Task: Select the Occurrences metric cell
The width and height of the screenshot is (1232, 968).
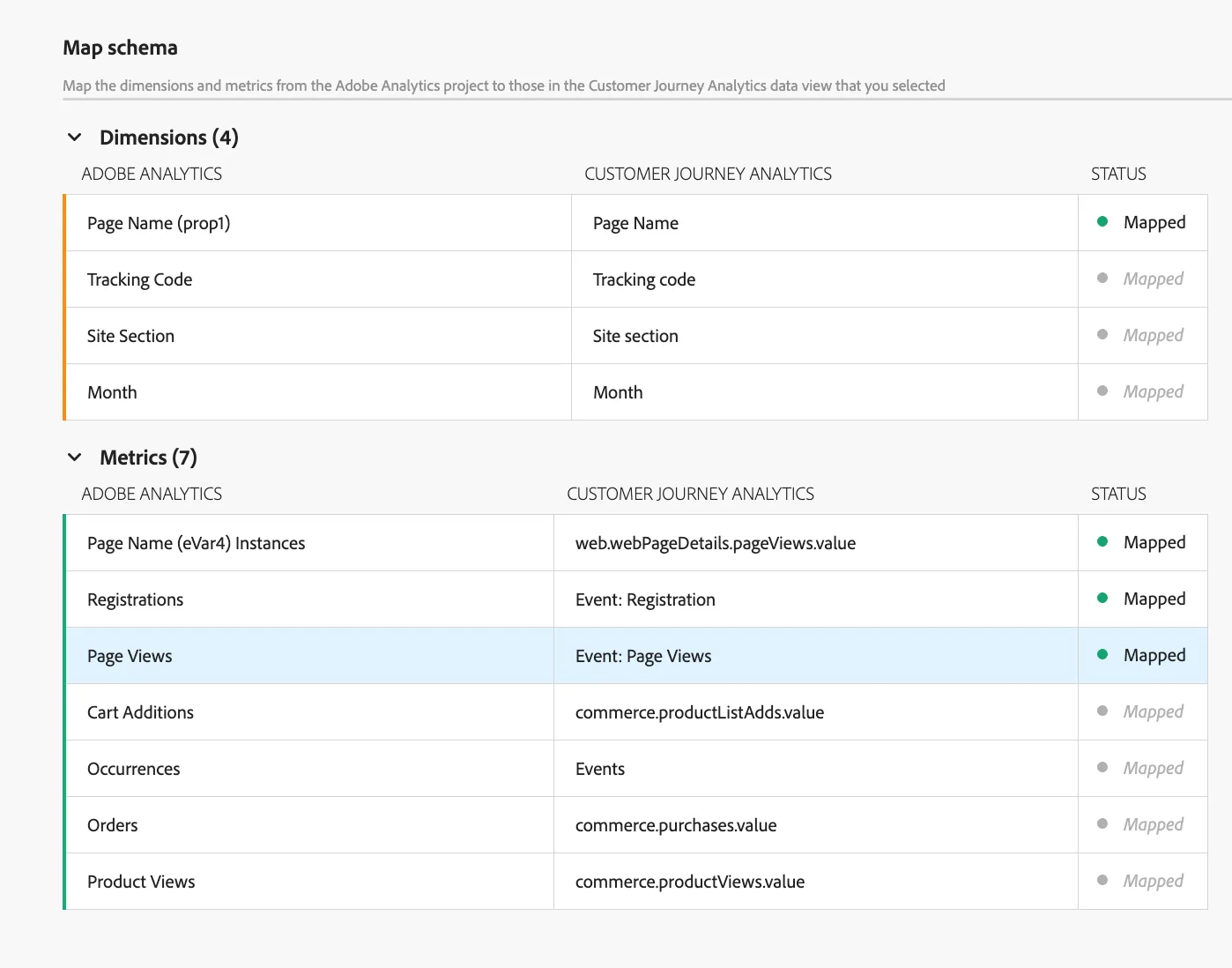Action: point(309,769)
